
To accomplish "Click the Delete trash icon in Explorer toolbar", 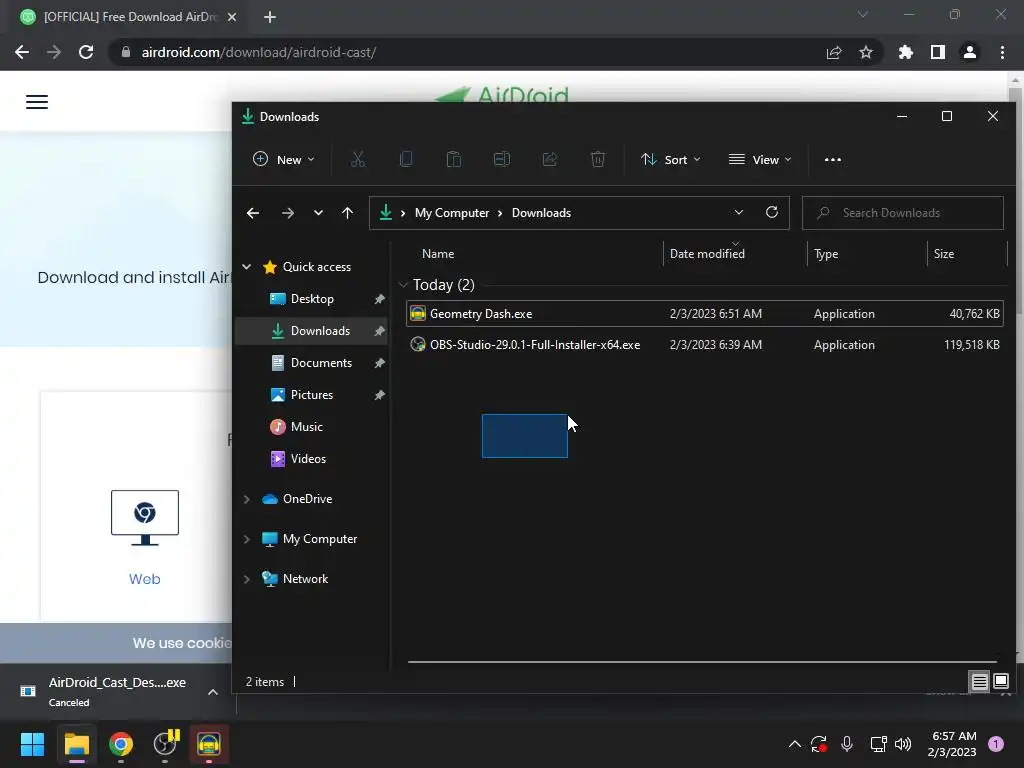I will tap(598, 159).
